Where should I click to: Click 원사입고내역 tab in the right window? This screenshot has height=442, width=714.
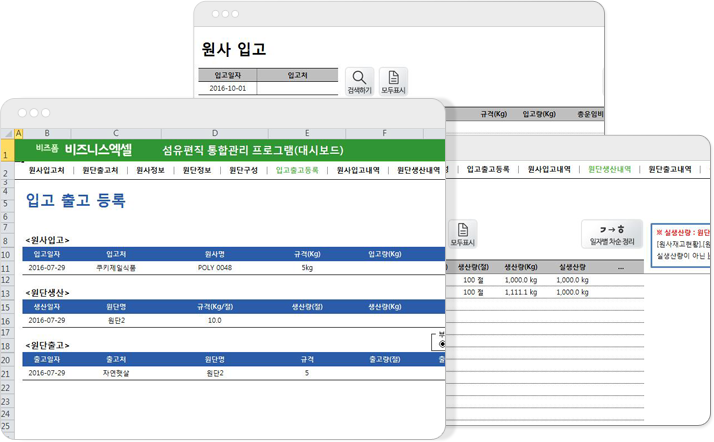click(549, 169)
